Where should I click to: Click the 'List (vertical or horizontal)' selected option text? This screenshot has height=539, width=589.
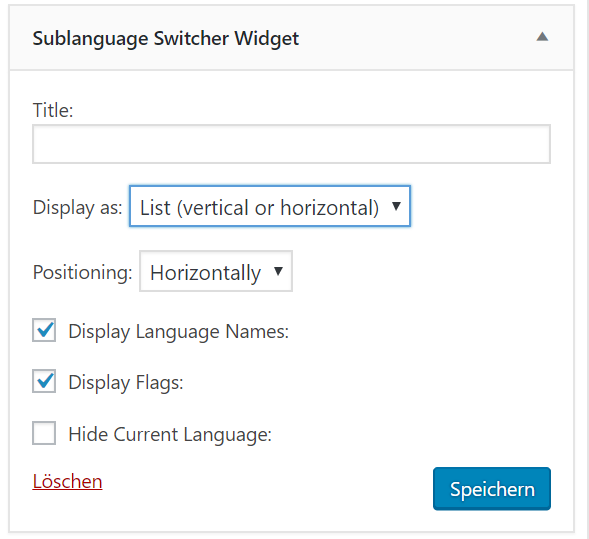coord(259,208)
